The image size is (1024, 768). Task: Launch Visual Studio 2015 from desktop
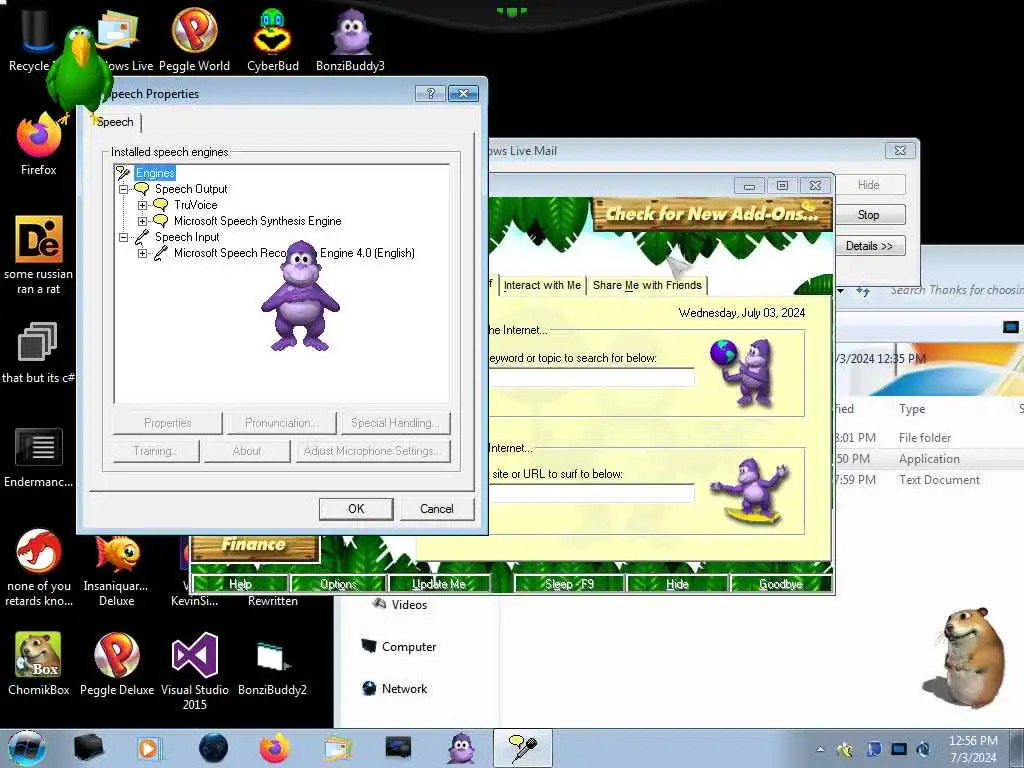(x=195, y=669)
